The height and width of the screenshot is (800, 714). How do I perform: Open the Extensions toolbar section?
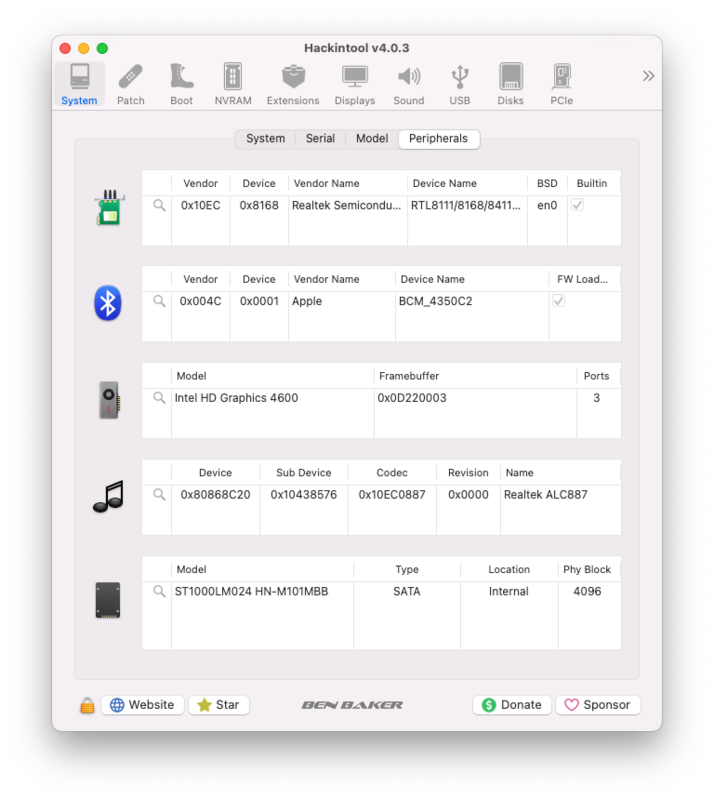pyautogui.click(x=293, y=85)
